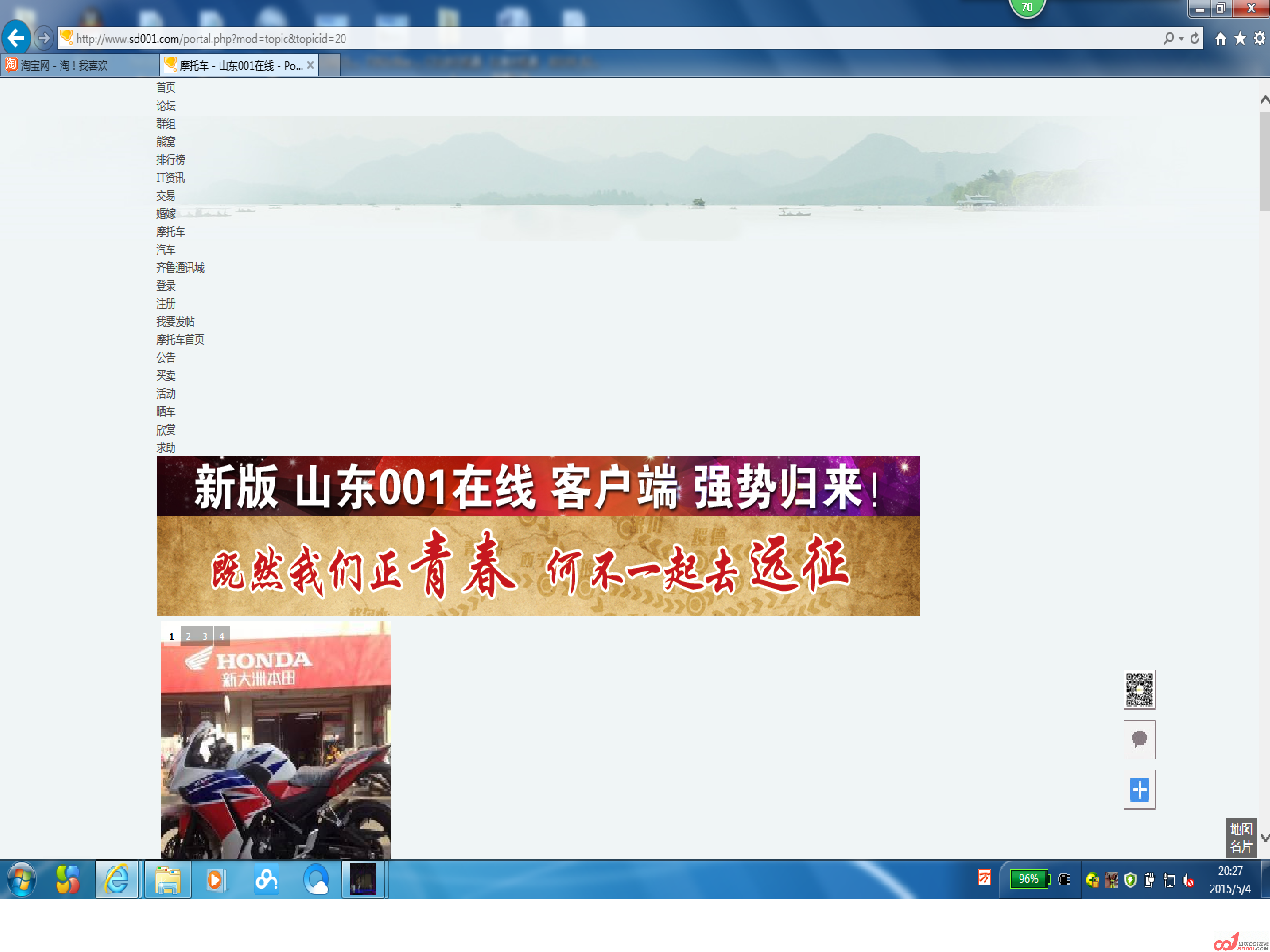Screen dimensions: 1270x952
Task: Open the 婚嫁 link
Action: point(166,214)
